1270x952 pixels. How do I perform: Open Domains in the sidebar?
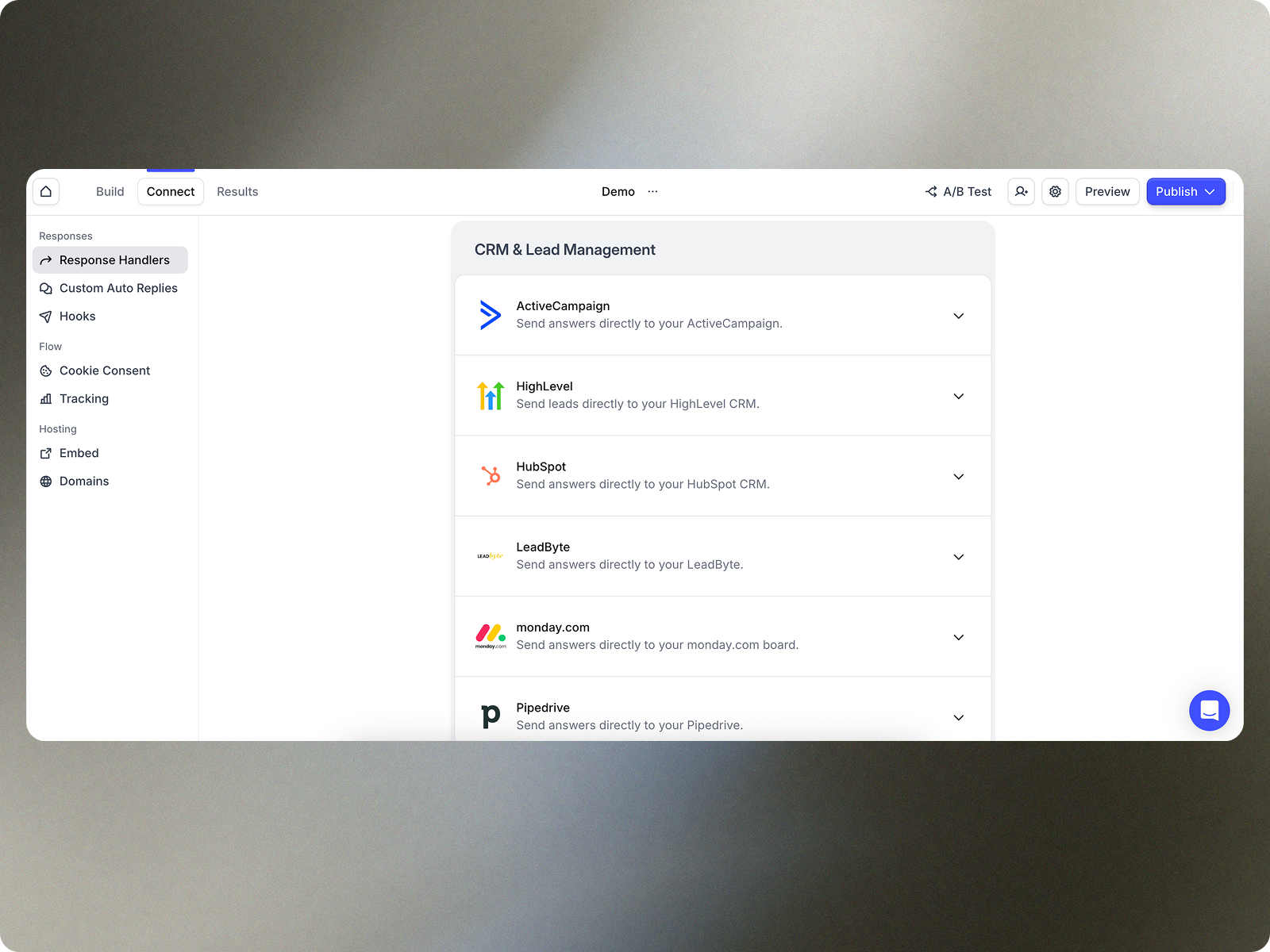[110, 482]
